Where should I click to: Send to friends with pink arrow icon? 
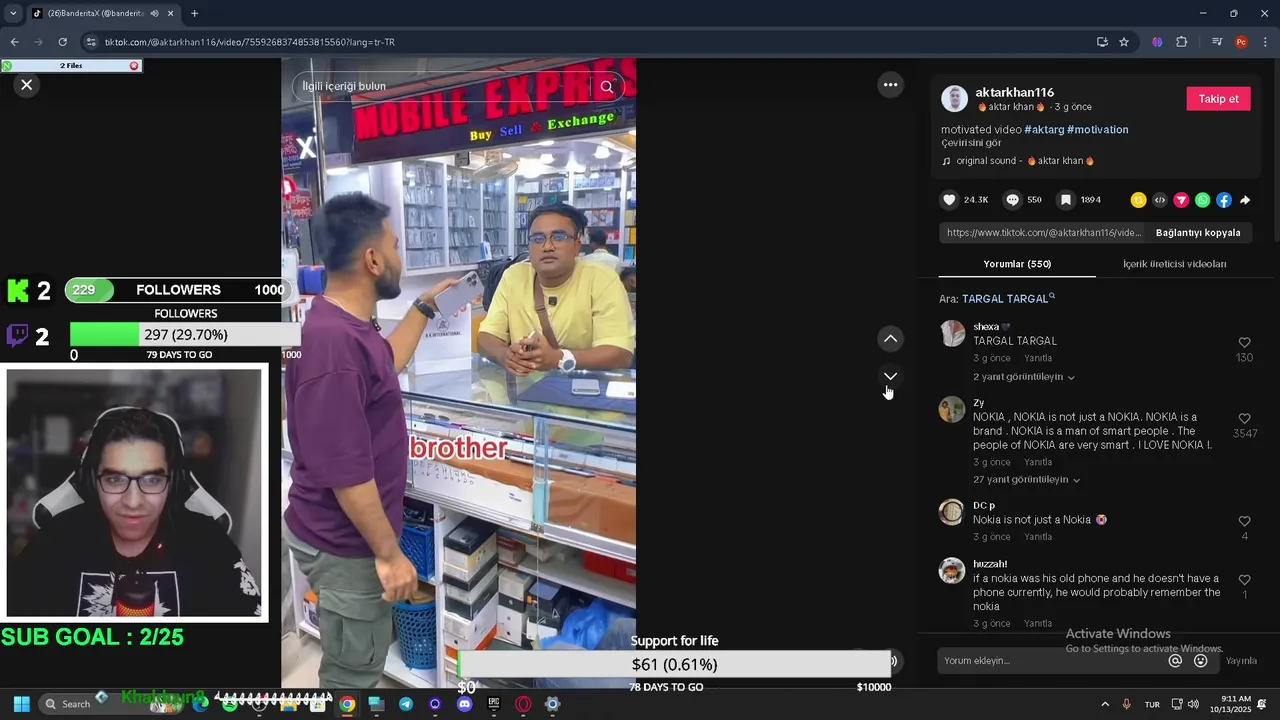pos(1181,200)
